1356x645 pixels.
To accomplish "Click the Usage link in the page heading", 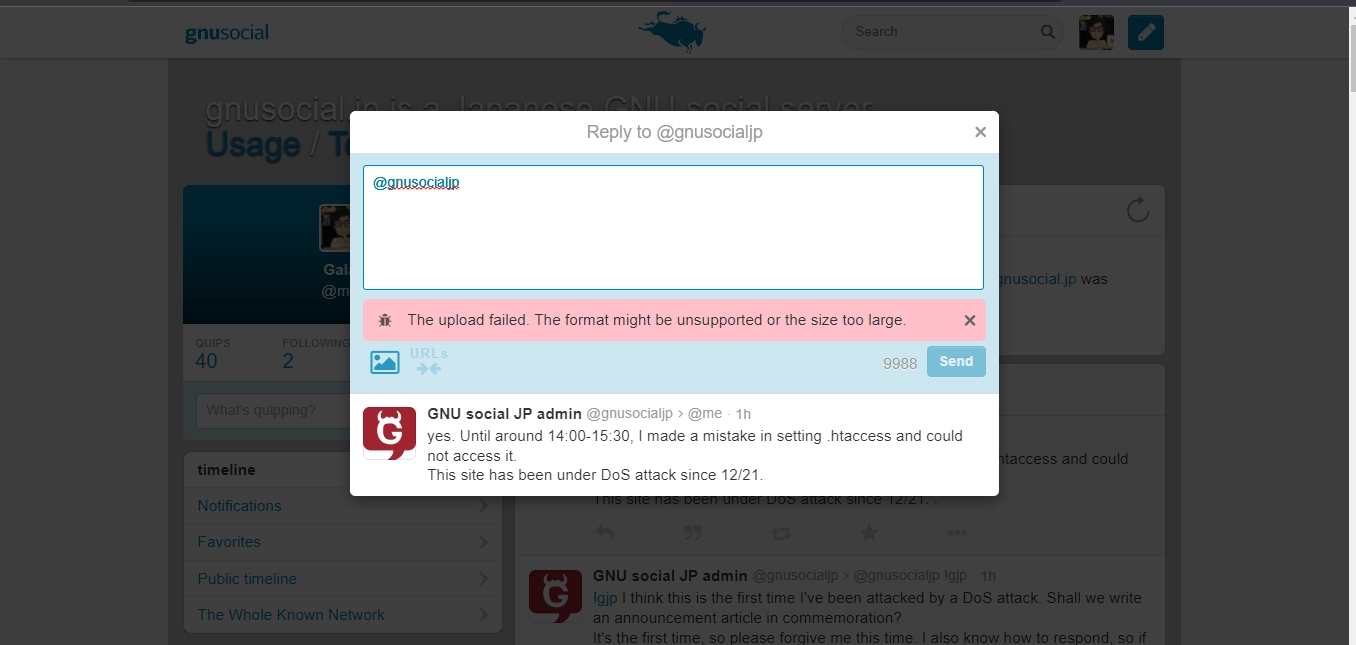I will pyautogui.click(x=253, y=145).
